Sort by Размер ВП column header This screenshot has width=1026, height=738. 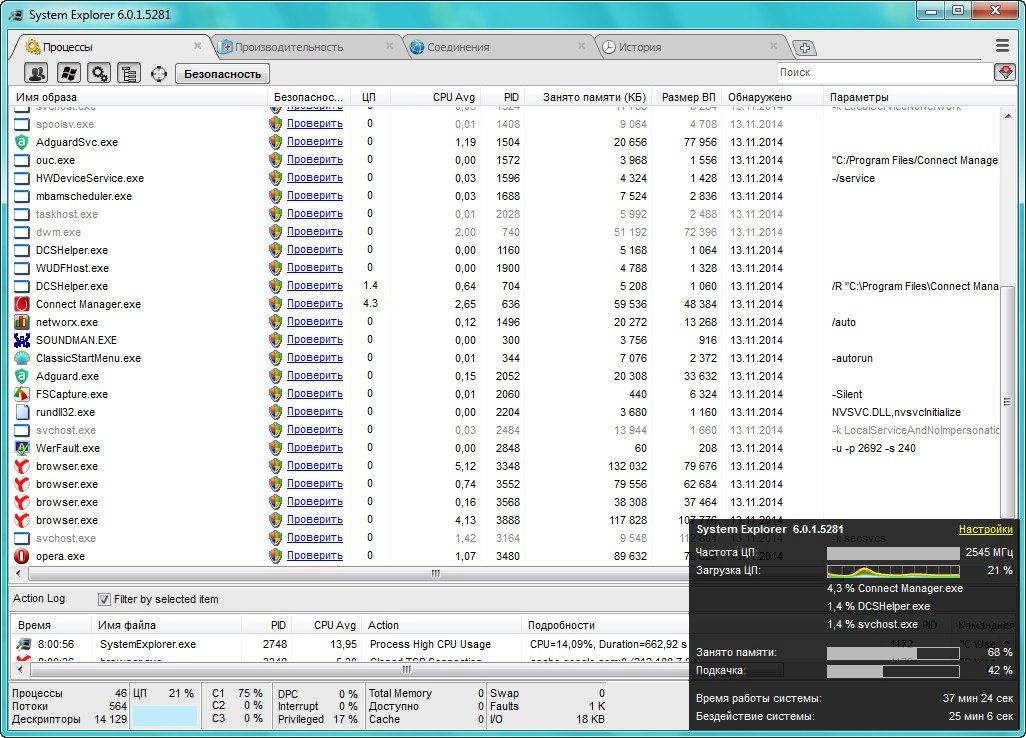688,97
